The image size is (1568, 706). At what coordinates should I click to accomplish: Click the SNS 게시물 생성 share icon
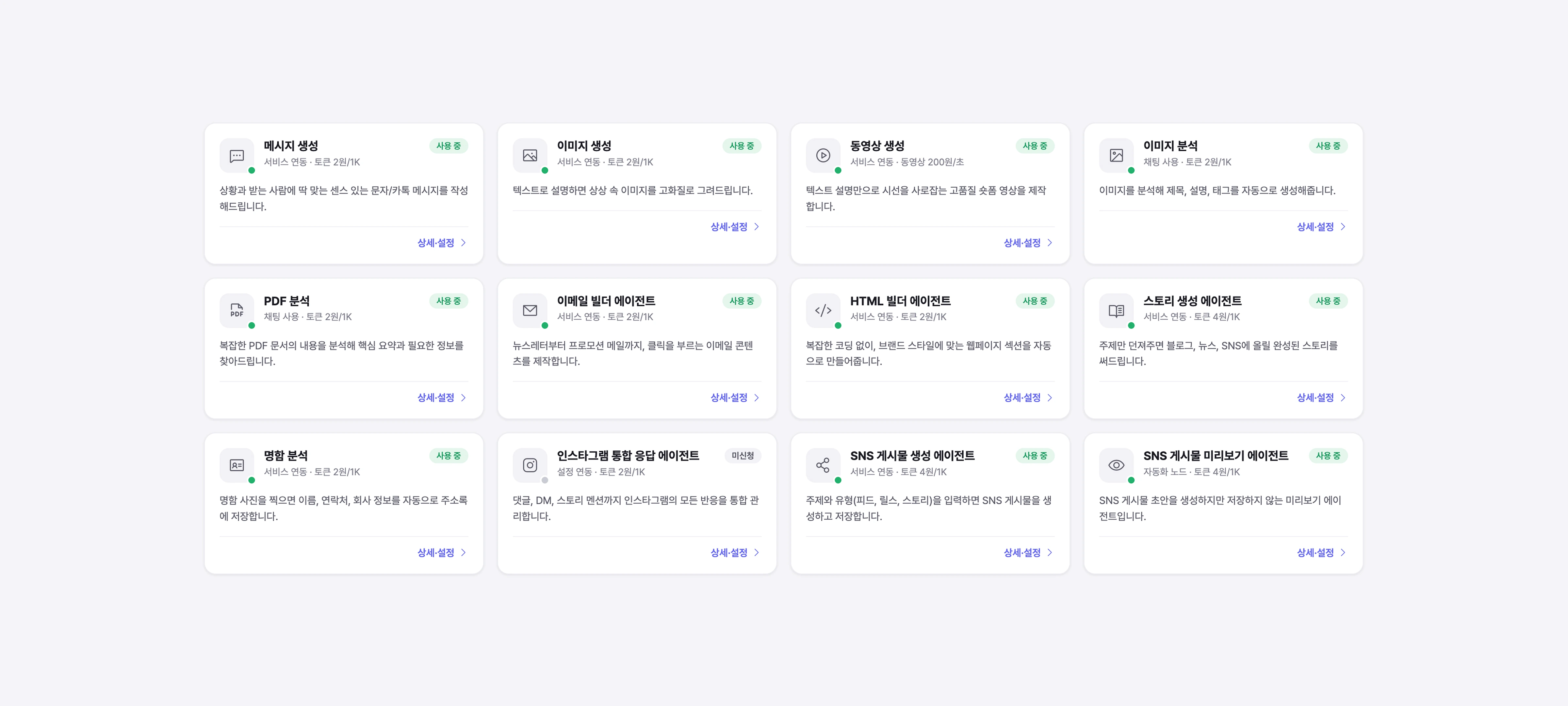coord(823,465)
